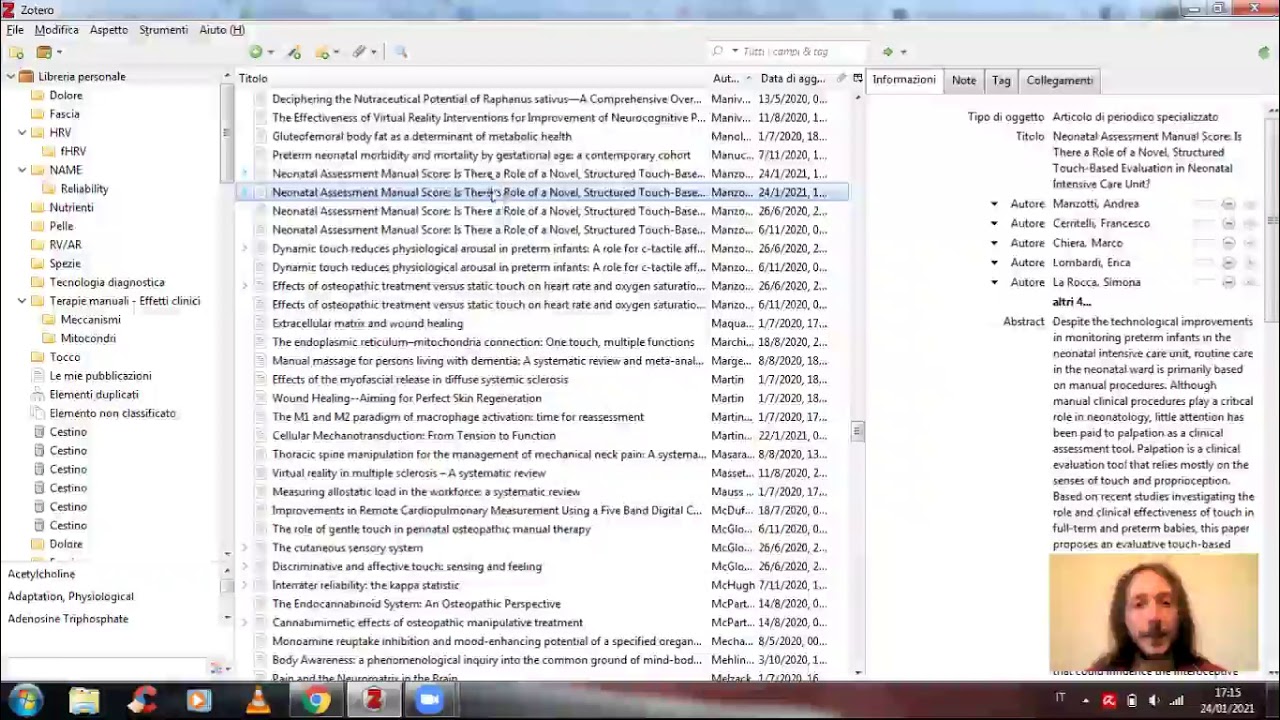1280x720 pixels.
Task: Click the New Collection toolbar icon
Action: click(16, 52)
